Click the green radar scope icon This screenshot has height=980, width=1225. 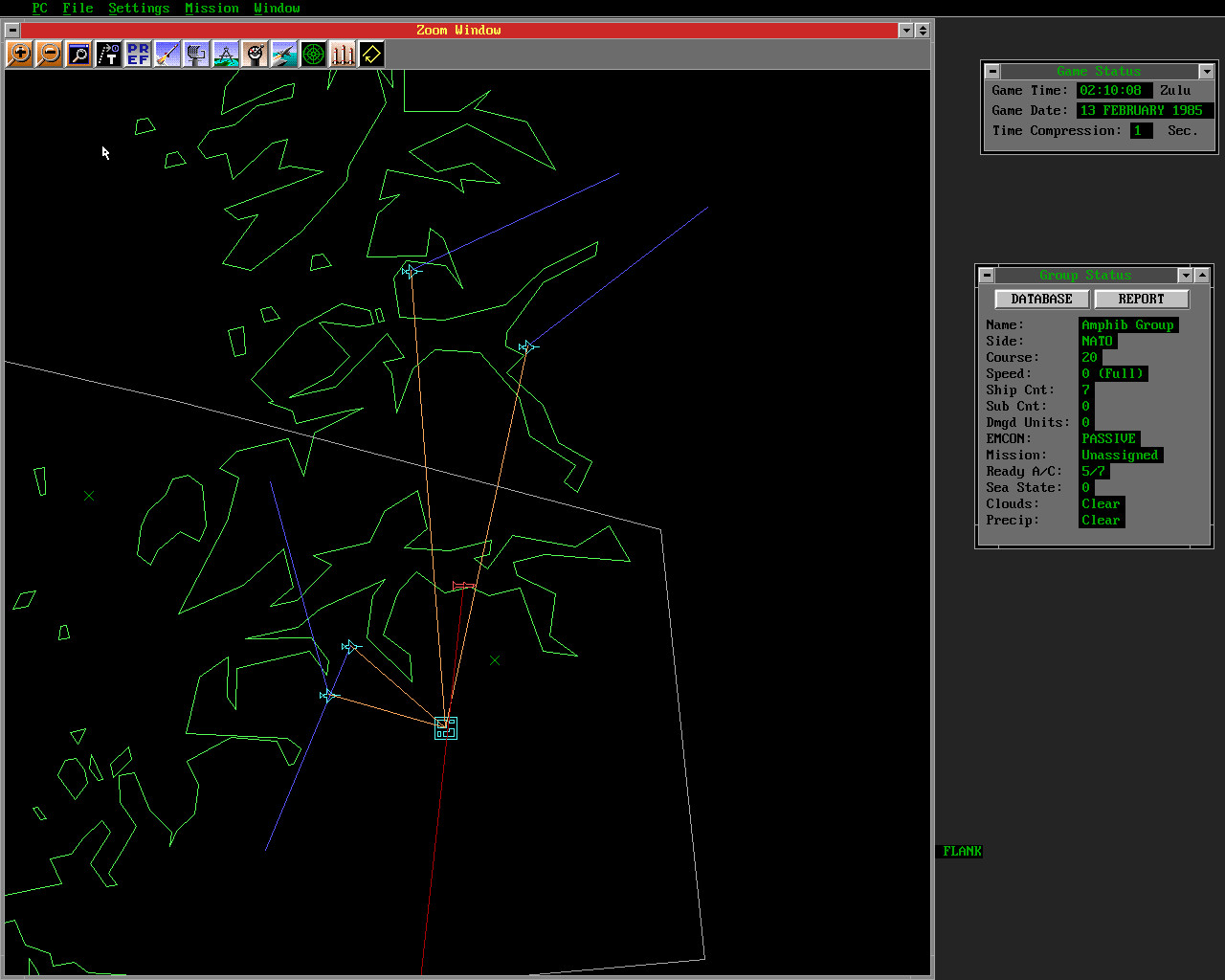click(x=313, y=55)
